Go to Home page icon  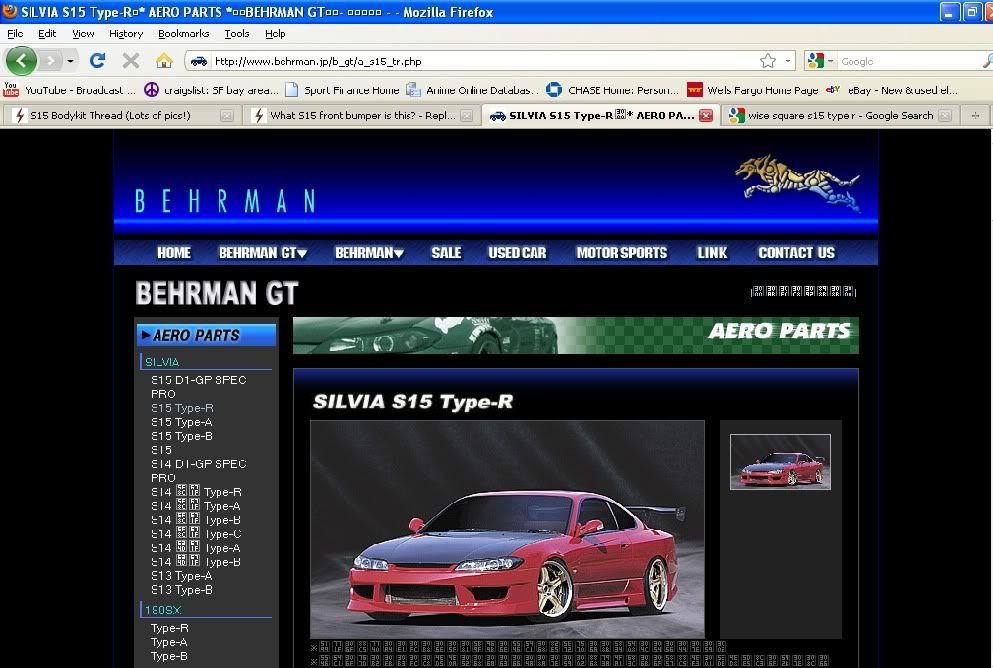(x=164, y=61)
